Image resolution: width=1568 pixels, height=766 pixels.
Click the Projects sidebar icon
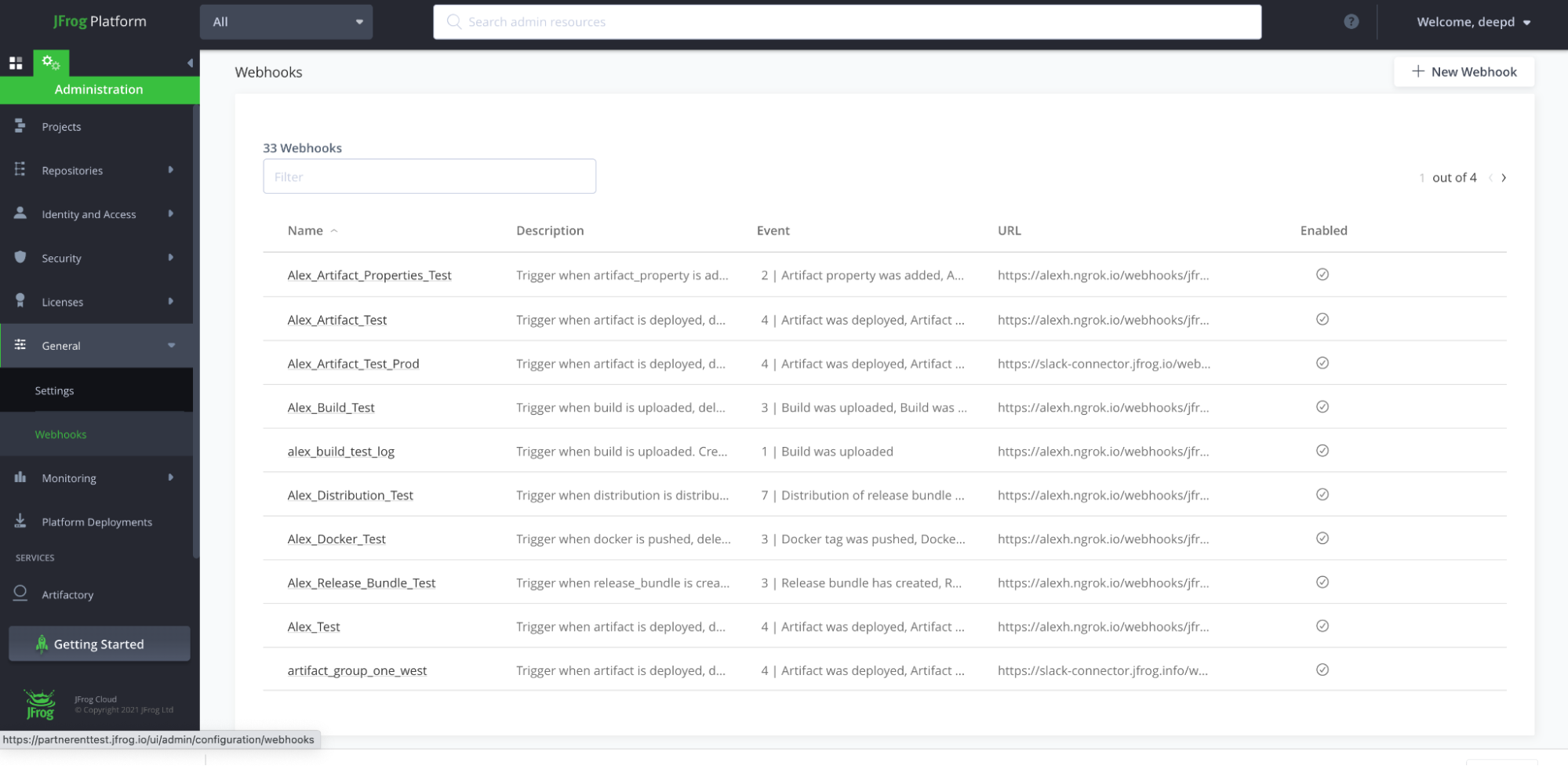click(20, 126)
